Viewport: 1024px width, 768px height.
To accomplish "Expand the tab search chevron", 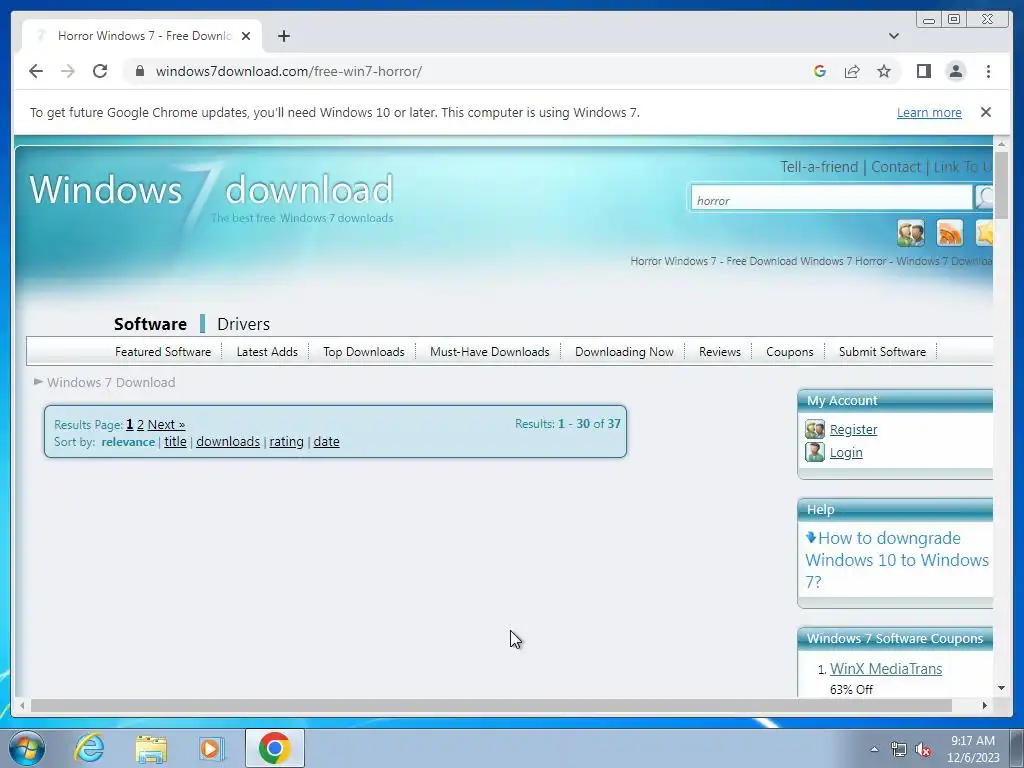I will 893,36.
